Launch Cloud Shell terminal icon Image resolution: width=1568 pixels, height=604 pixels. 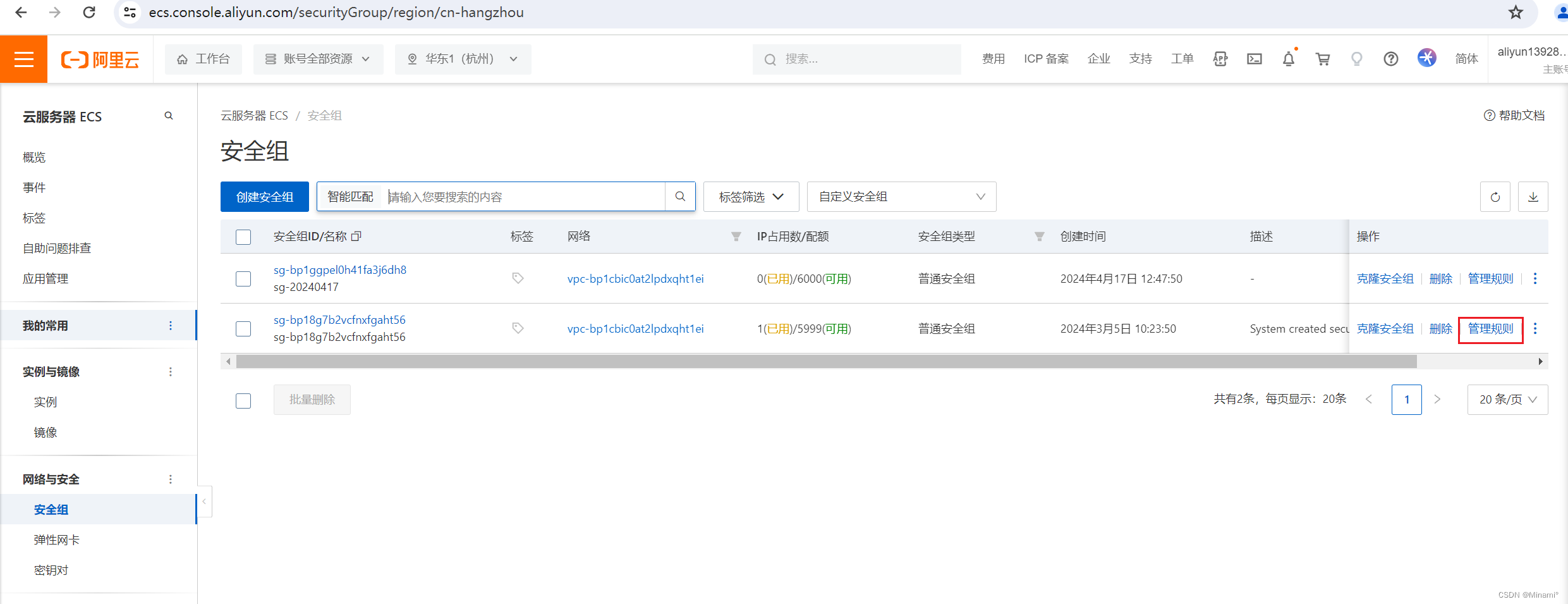click(x=1254, y=59)
